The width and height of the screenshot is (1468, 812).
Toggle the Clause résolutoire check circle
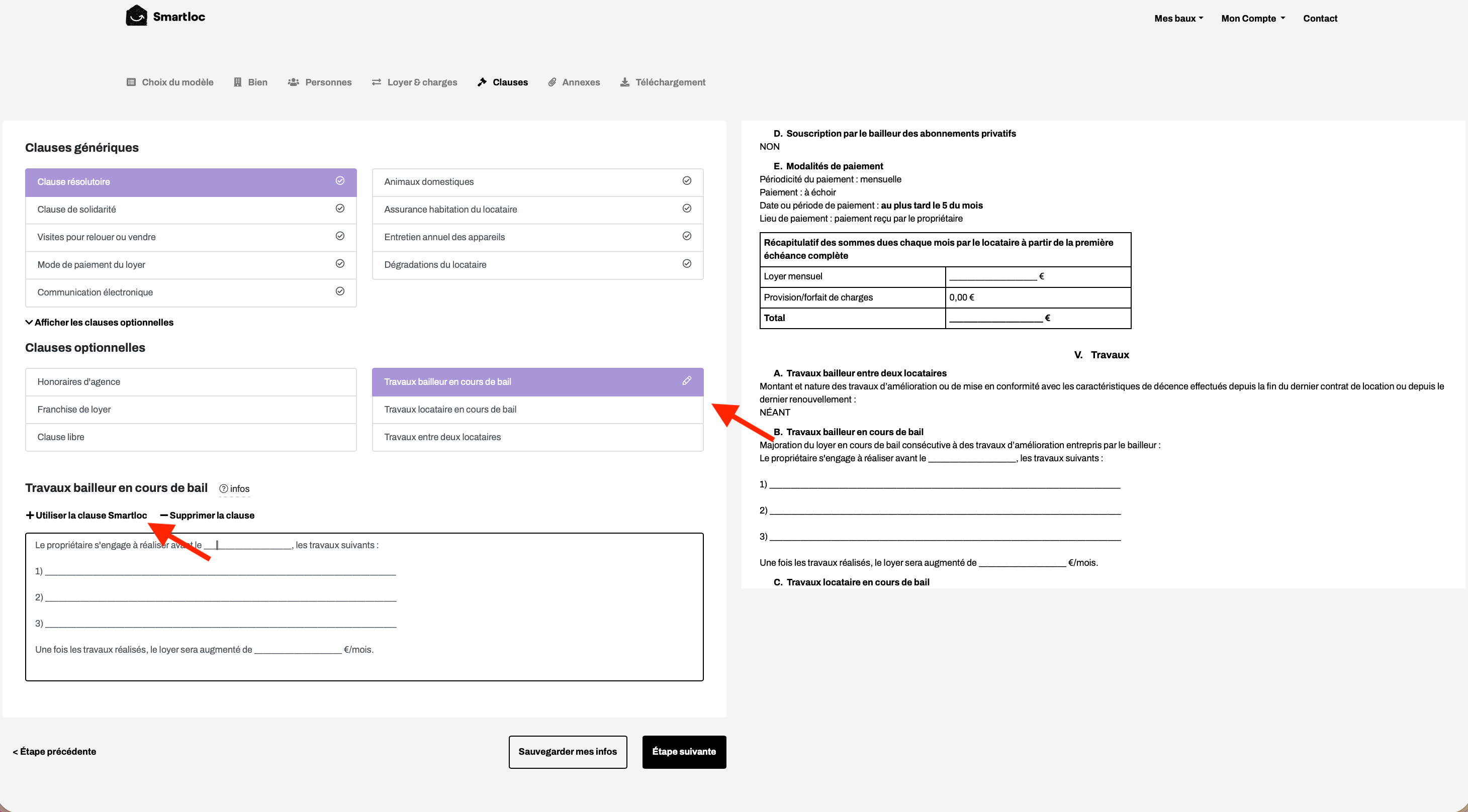[340, 180]
